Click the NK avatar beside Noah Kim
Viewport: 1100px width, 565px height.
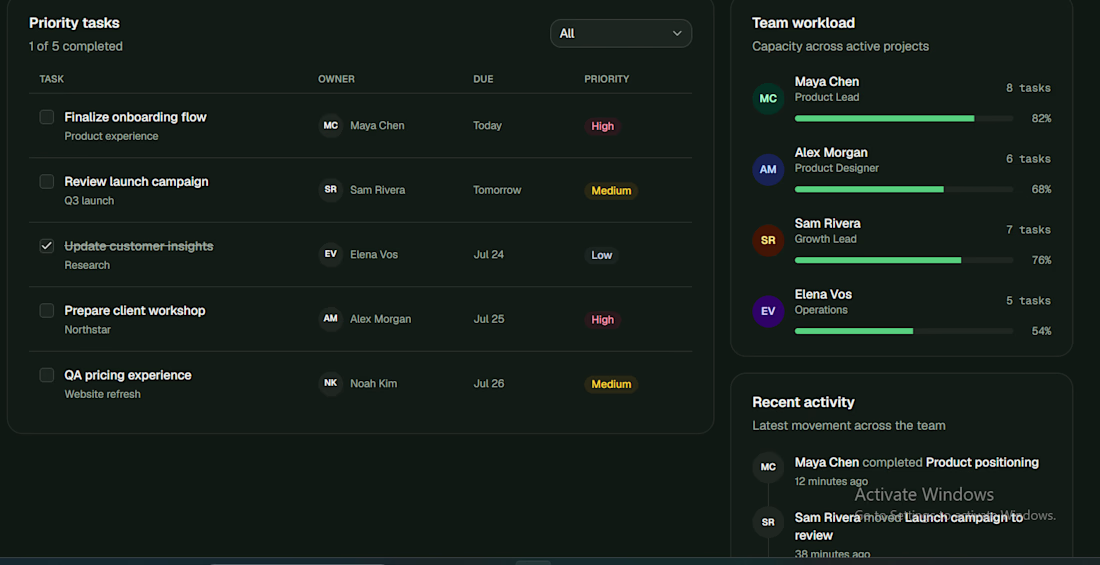330,383
